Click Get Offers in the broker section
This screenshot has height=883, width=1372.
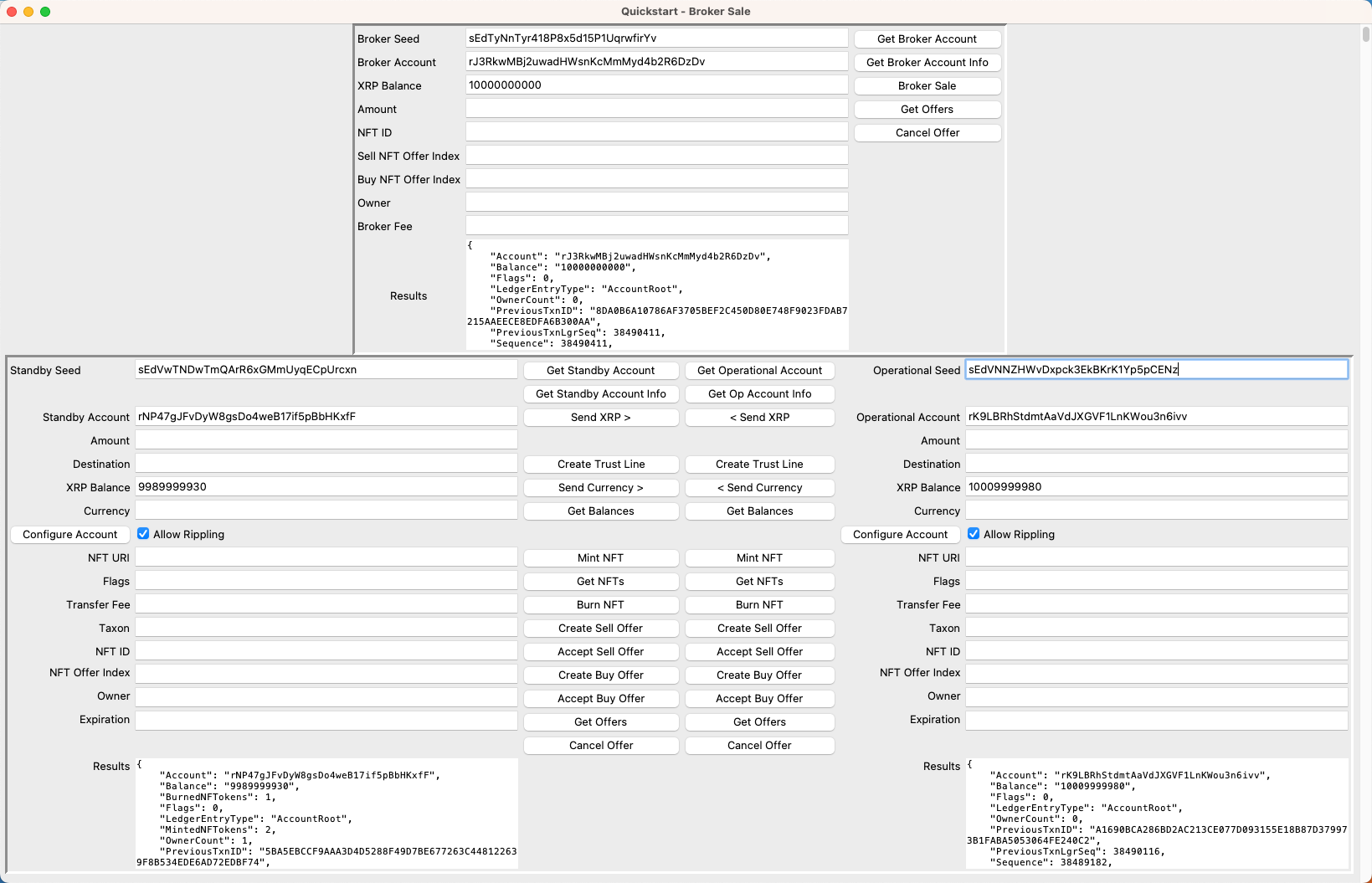[x=927, y=109]
